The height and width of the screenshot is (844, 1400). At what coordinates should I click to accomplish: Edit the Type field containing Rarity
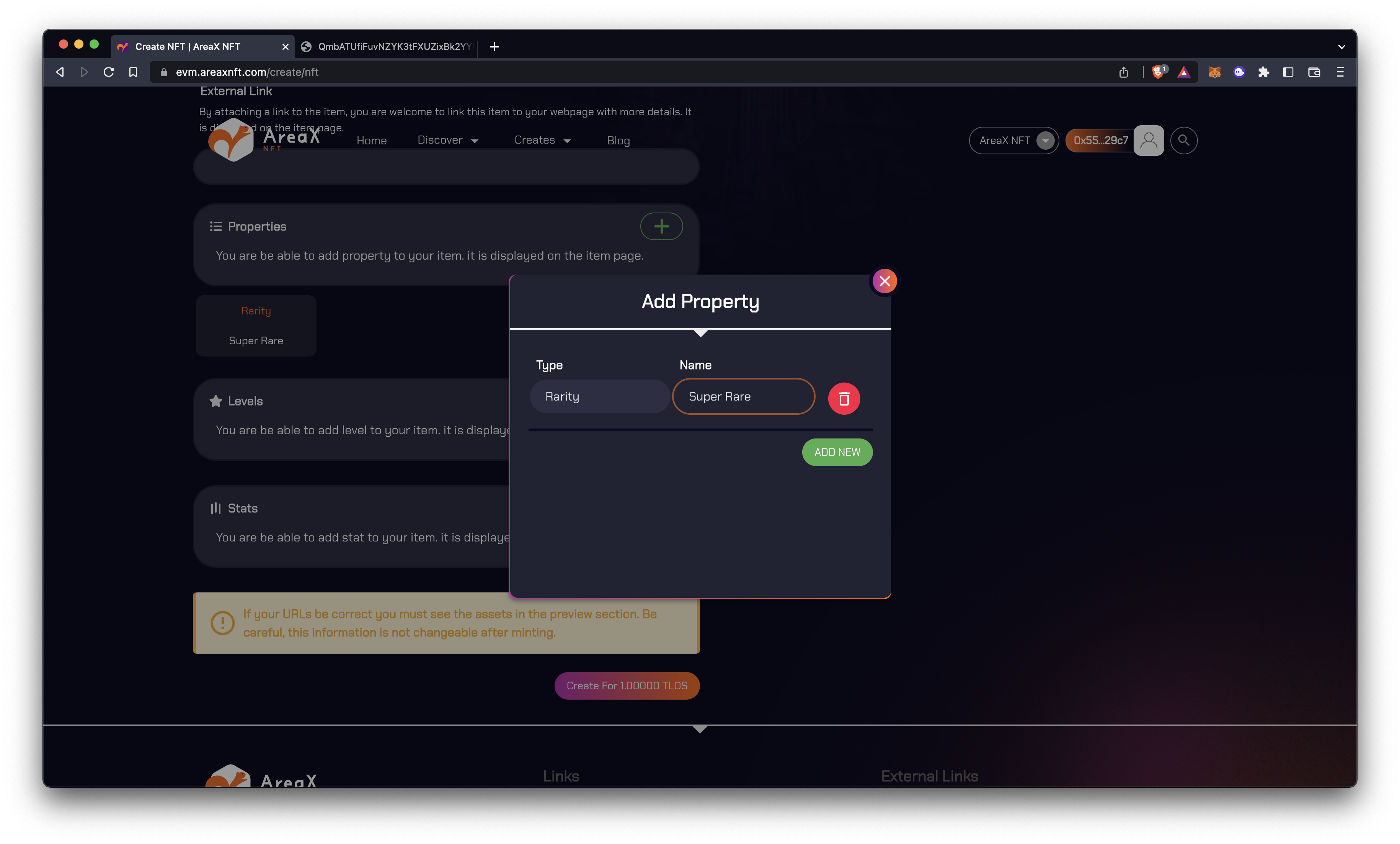tap(599, 396)
